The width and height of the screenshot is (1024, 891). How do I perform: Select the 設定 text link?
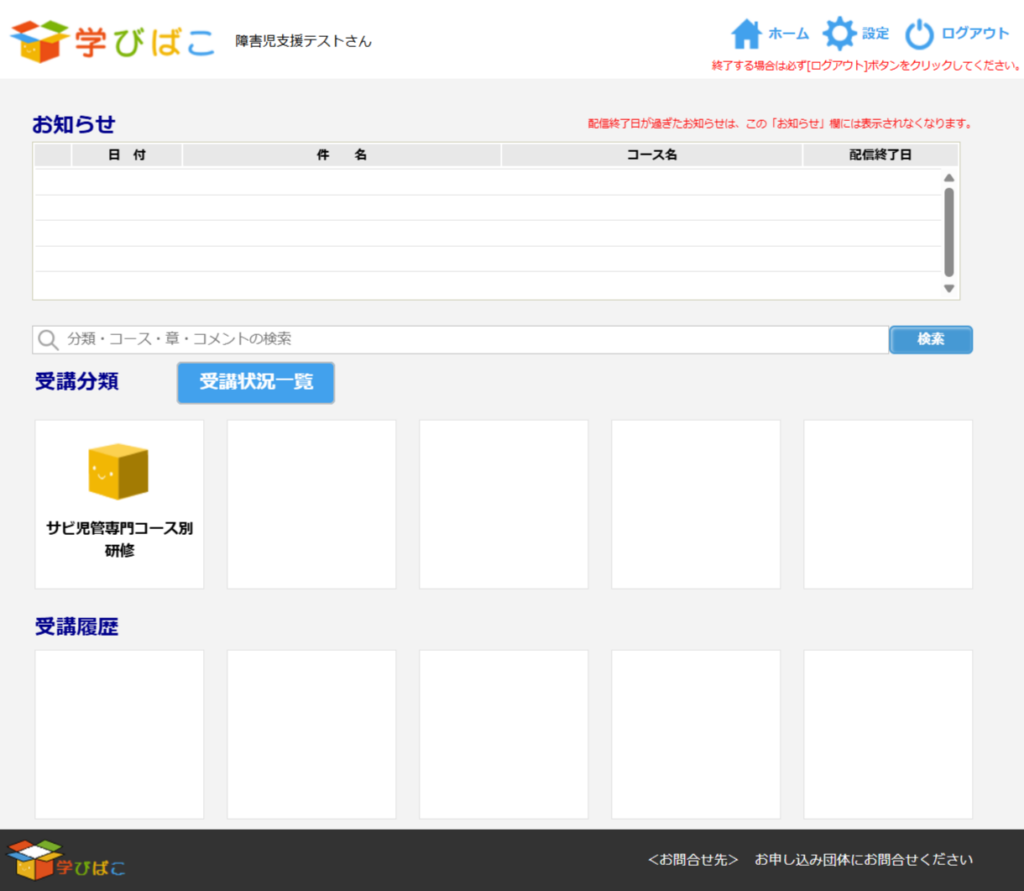(x=875, y=34)
